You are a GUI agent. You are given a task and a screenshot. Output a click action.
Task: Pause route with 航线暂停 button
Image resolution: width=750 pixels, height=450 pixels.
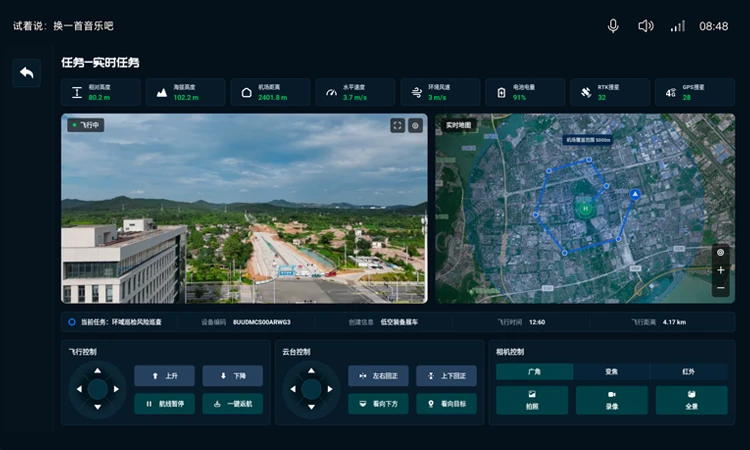pyautogui.click(x=165, y=404)
